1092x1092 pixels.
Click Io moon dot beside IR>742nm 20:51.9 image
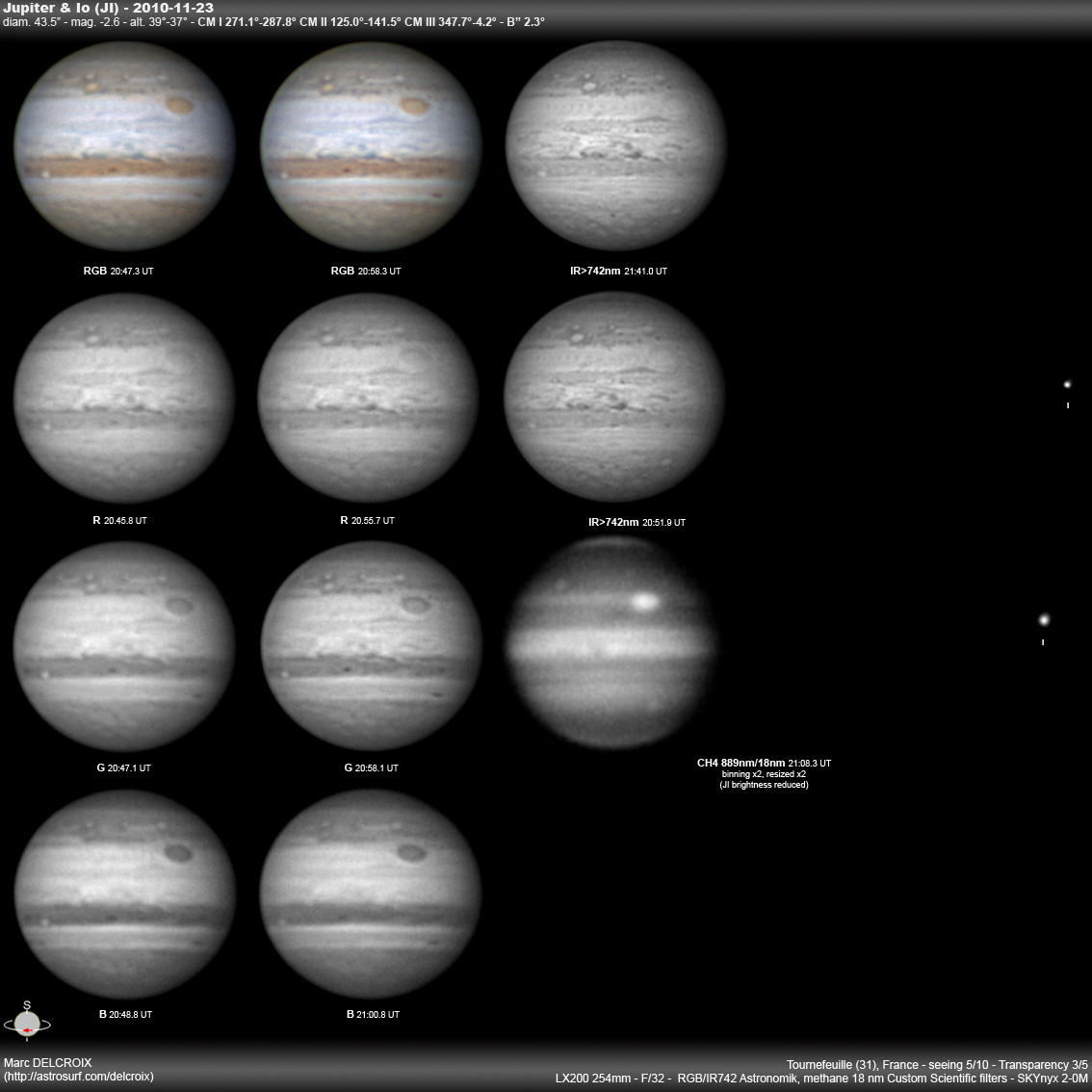pos(1067,383)
